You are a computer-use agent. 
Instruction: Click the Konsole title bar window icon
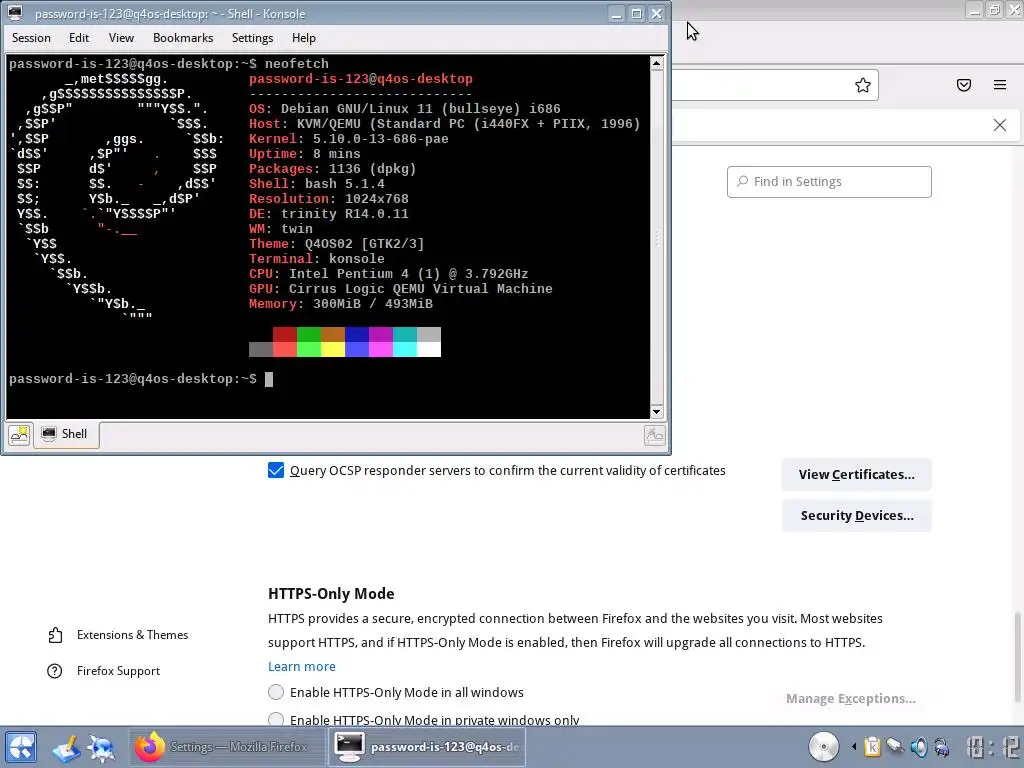tap(15, 13)
